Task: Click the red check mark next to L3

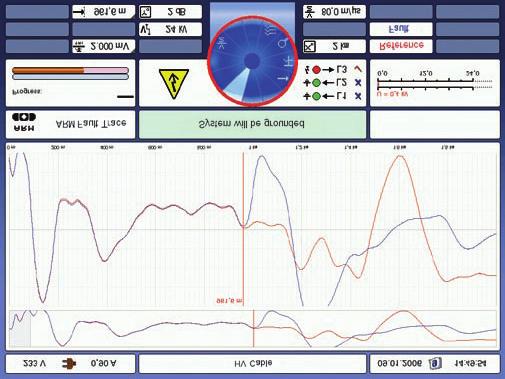Action: click(358, 69)
